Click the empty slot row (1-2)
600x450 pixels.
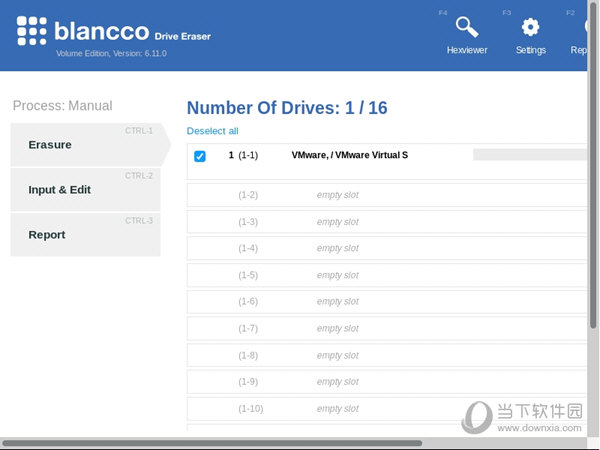click(x=387, y=195)
